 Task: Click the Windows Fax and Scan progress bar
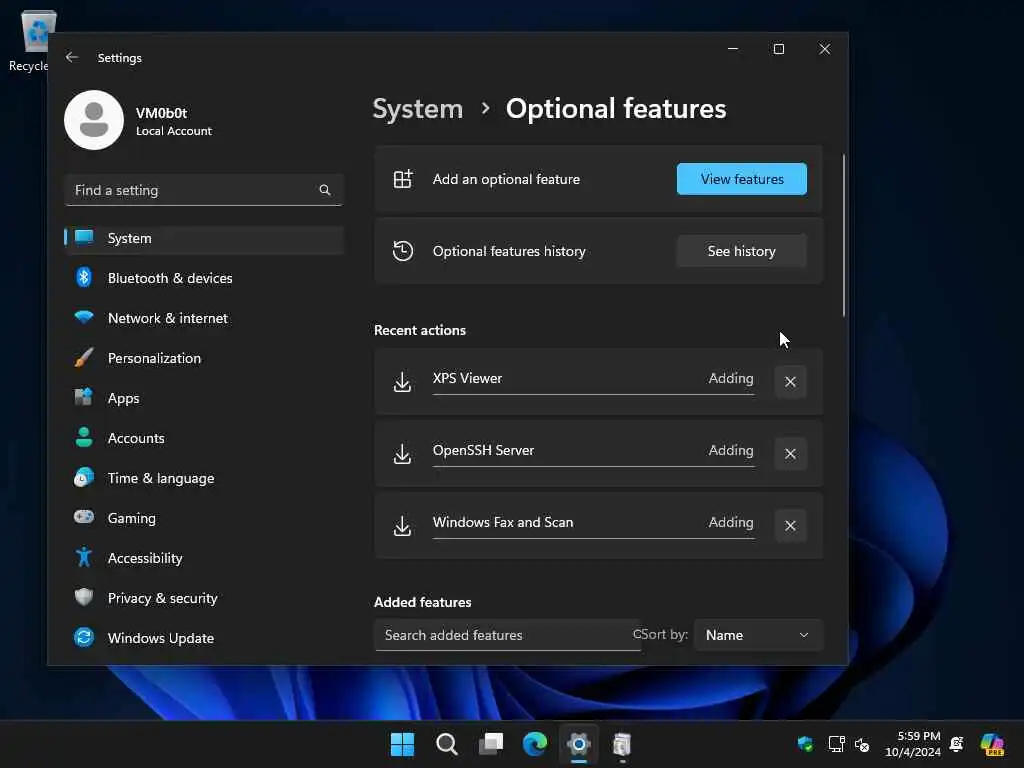tap(593, 538)
